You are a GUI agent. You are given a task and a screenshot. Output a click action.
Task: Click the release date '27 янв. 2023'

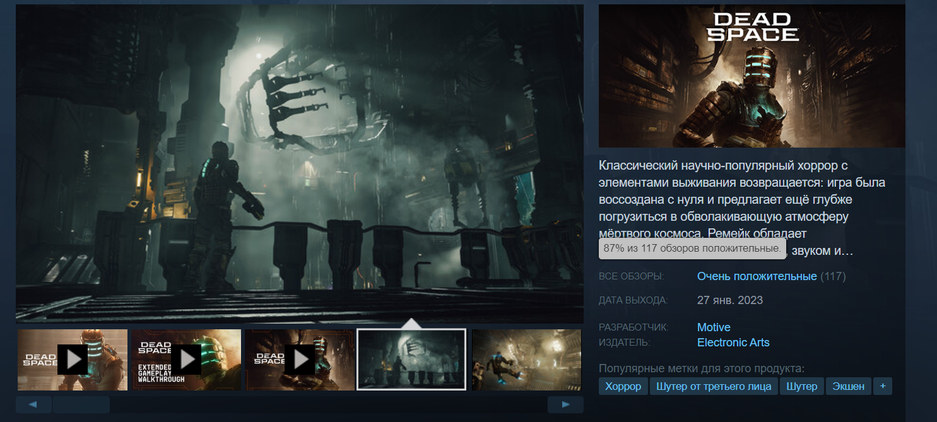pyautogui.click(x=730, y=300)
